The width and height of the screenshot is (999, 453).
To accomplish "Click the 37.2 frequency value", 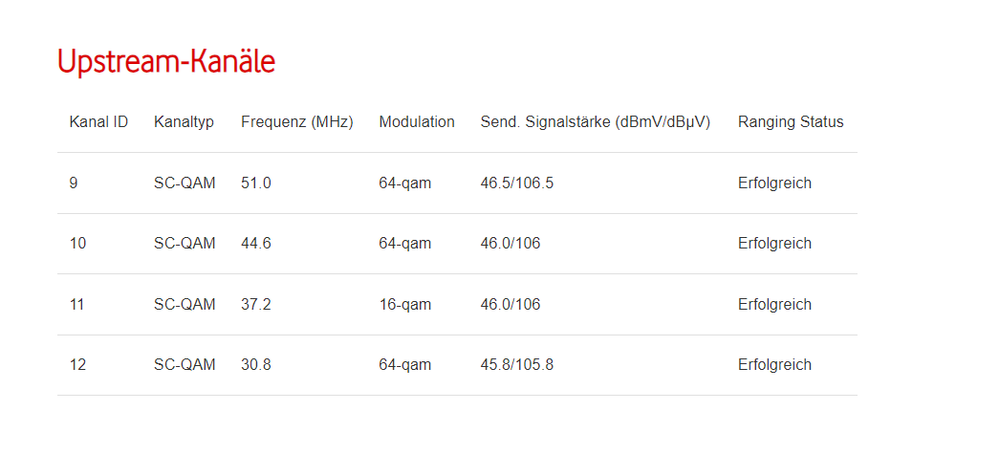I will pyautogui.click(x=256, y=304).
